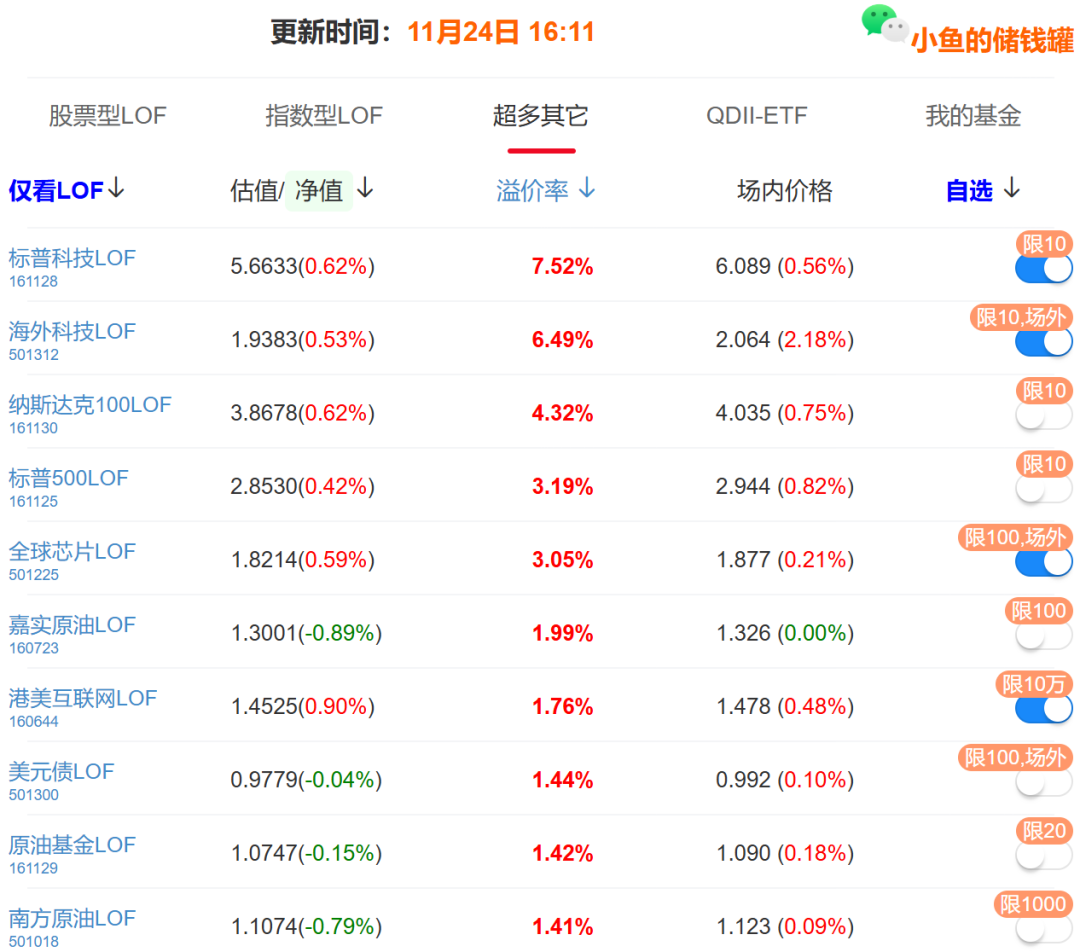Enable the toggle for 纳斯达克100LOF

(x=1043, y=415)
